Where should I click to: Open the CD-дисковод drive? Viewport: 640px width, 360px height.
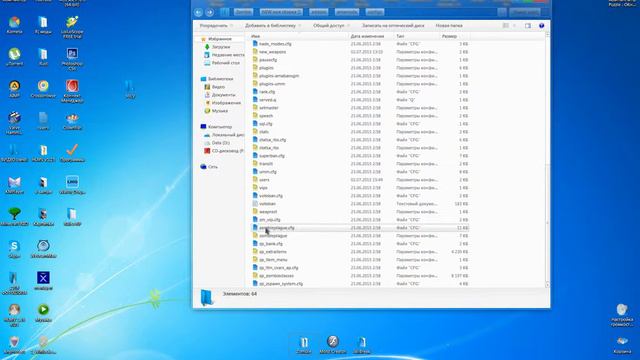[x=224, y=151]
